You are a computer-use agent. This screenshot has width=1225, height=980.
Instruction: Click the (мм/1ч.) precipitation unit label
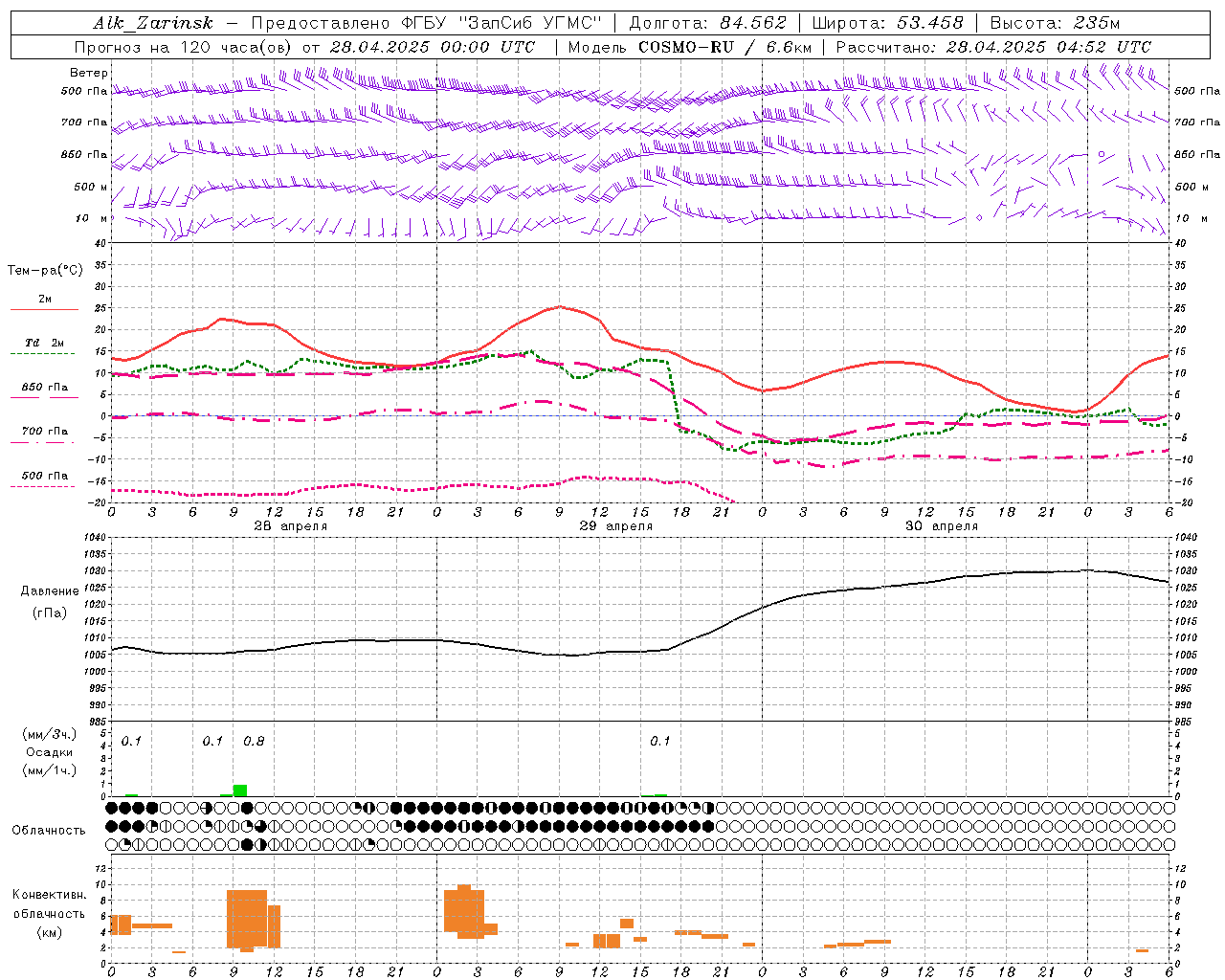pyautogui.click(x=50, y=770)
